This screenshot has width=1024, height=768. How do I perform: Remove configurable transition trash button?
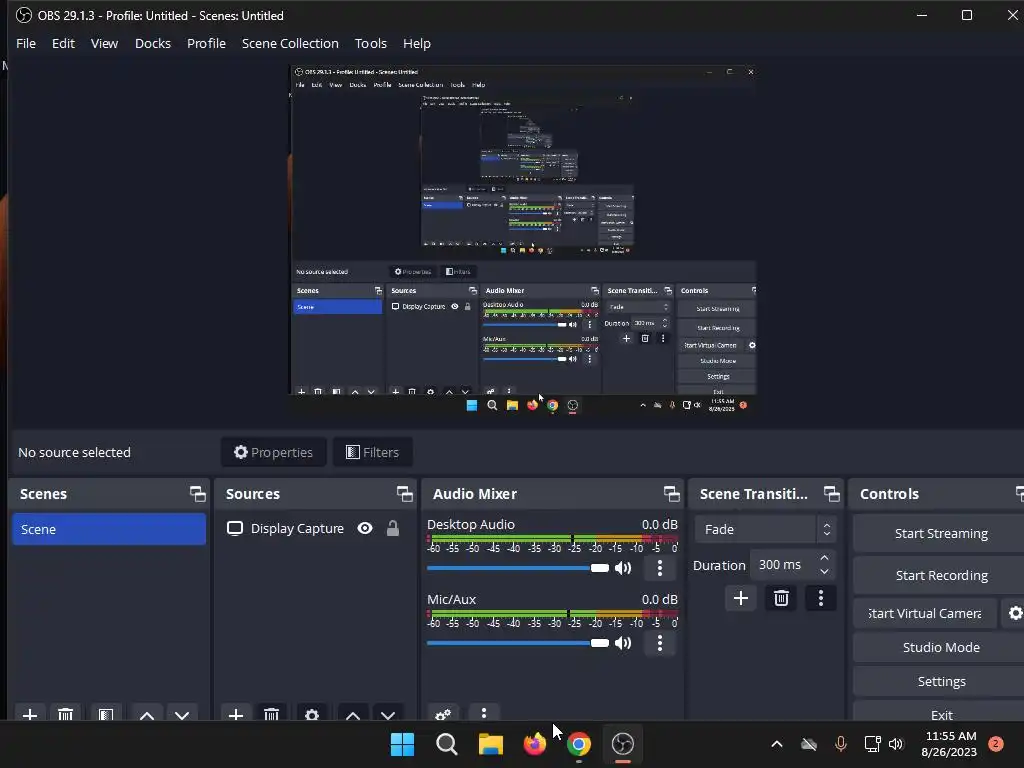[x=781, y=598]
